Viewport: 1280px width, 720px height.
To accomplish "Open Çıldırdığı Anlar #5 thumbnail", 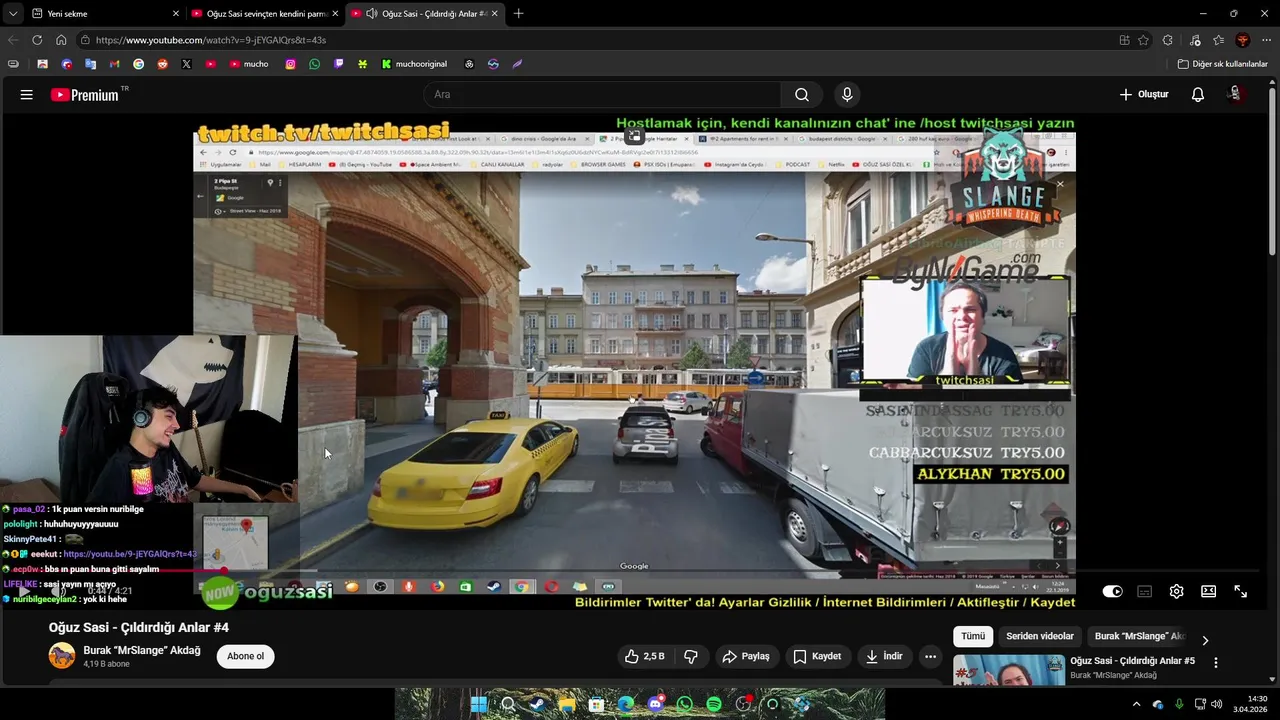I will (1009, 670).
